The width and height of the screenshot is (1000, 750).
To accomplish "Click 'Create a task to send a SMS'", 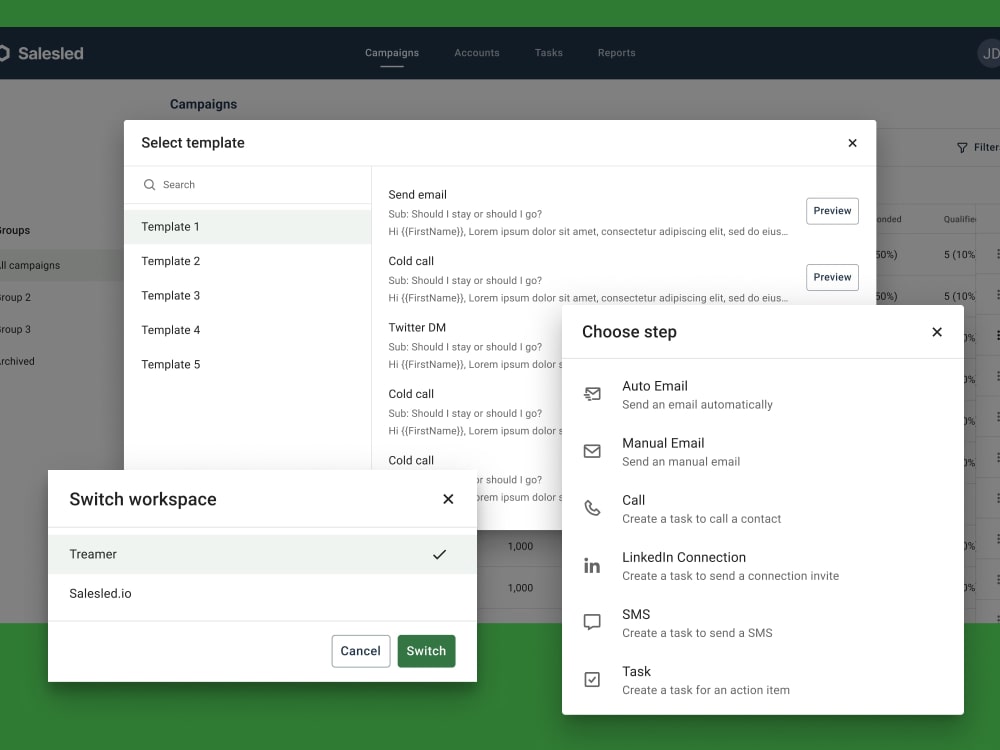I will point(698,633).
